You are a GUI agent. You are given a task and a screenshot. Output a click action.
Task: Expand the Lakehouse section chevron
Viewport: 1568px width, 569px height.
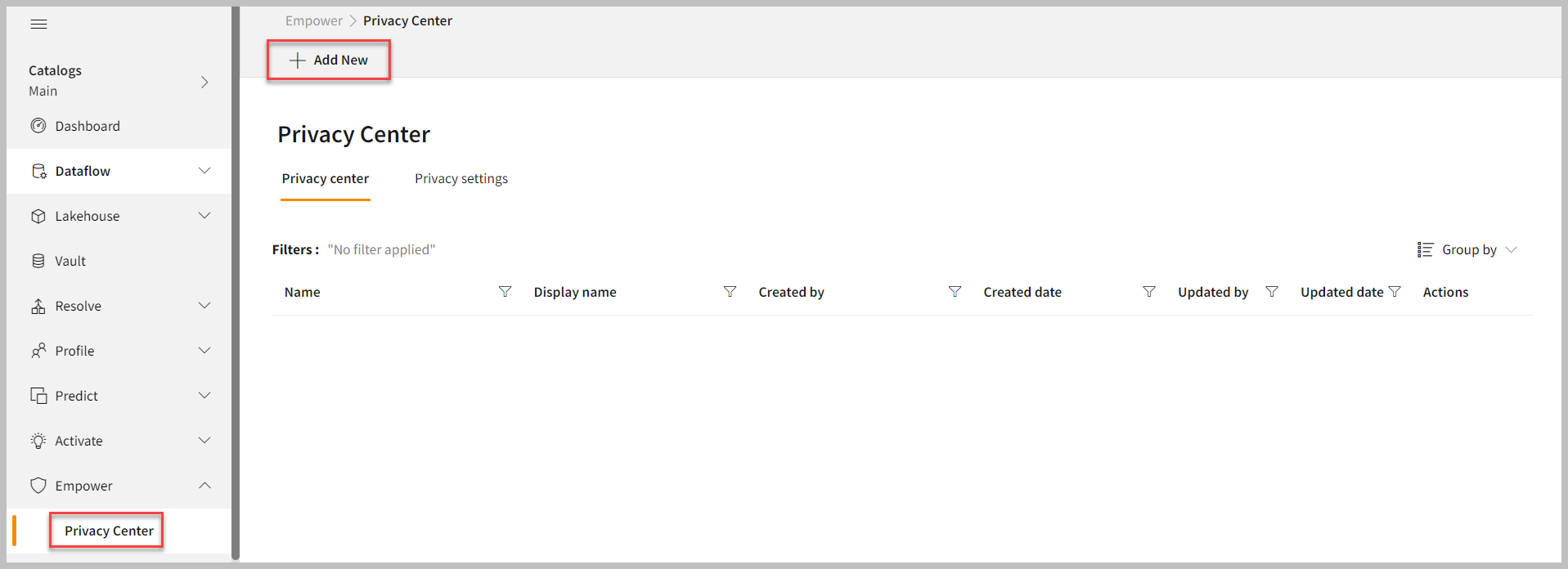[x=204, y=216]
